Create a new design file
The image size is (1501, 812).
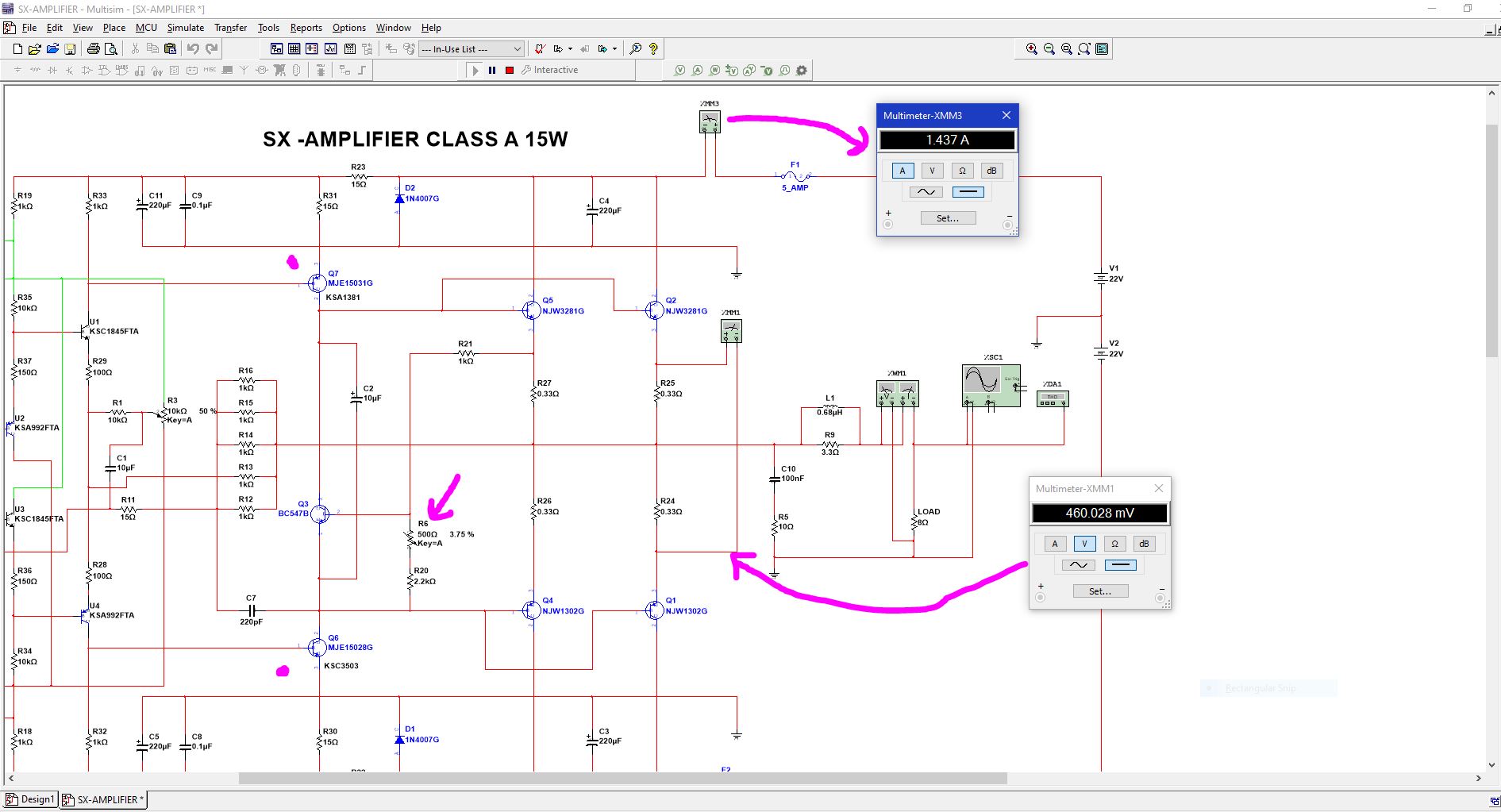(17, 49)
